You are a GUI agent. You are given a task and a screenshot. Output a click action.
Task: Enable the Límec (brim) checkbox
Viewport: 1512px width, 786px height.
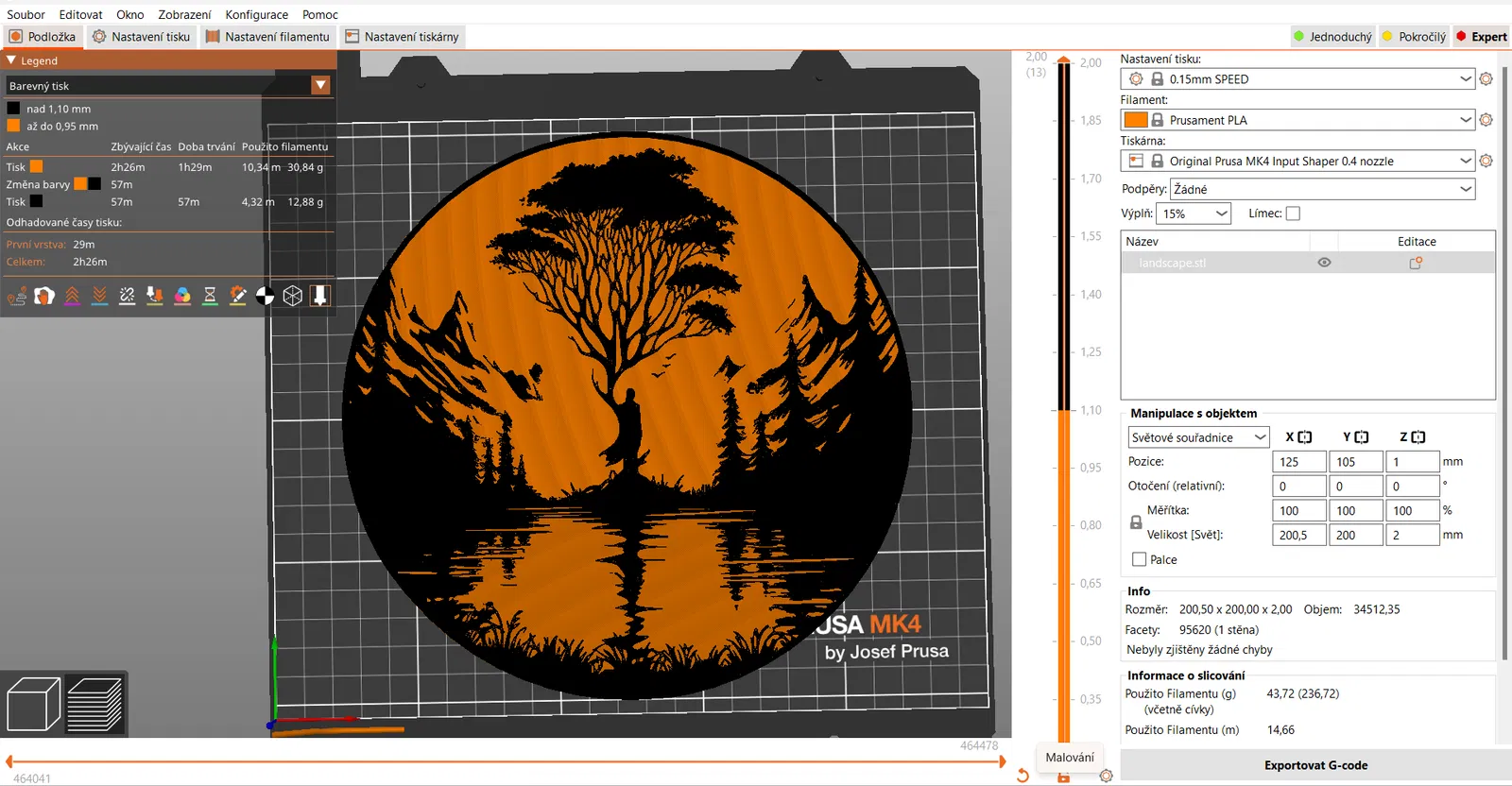click(x=1293, y=214)
